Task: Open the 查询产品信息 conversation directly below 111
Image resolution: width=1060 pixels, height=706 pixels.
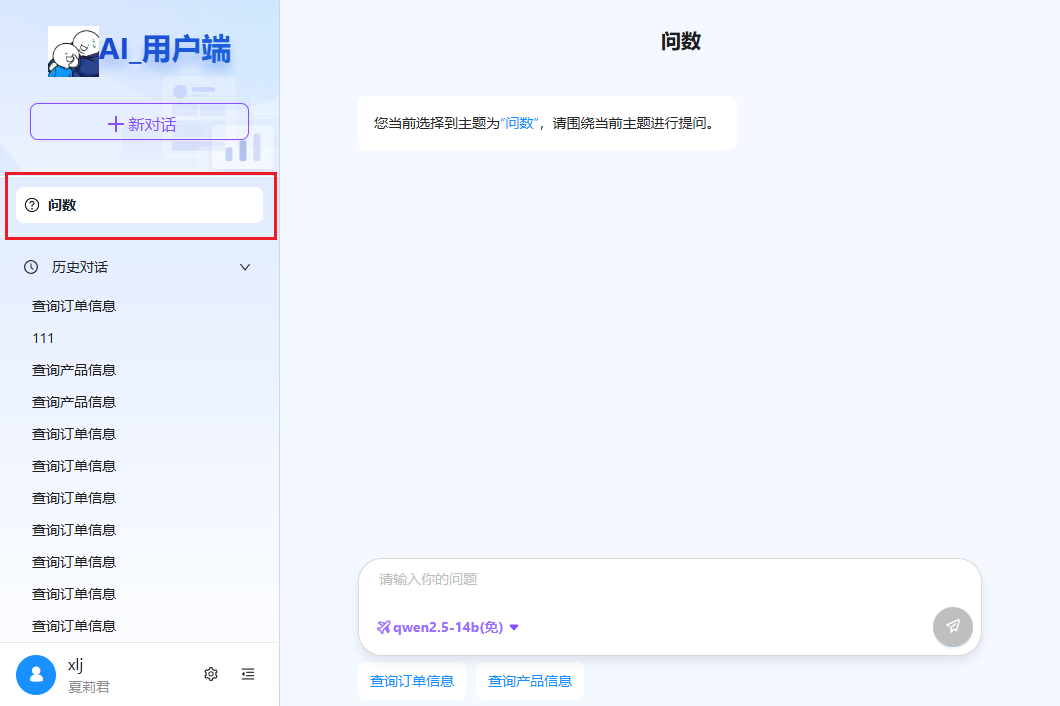Action: 74,370
